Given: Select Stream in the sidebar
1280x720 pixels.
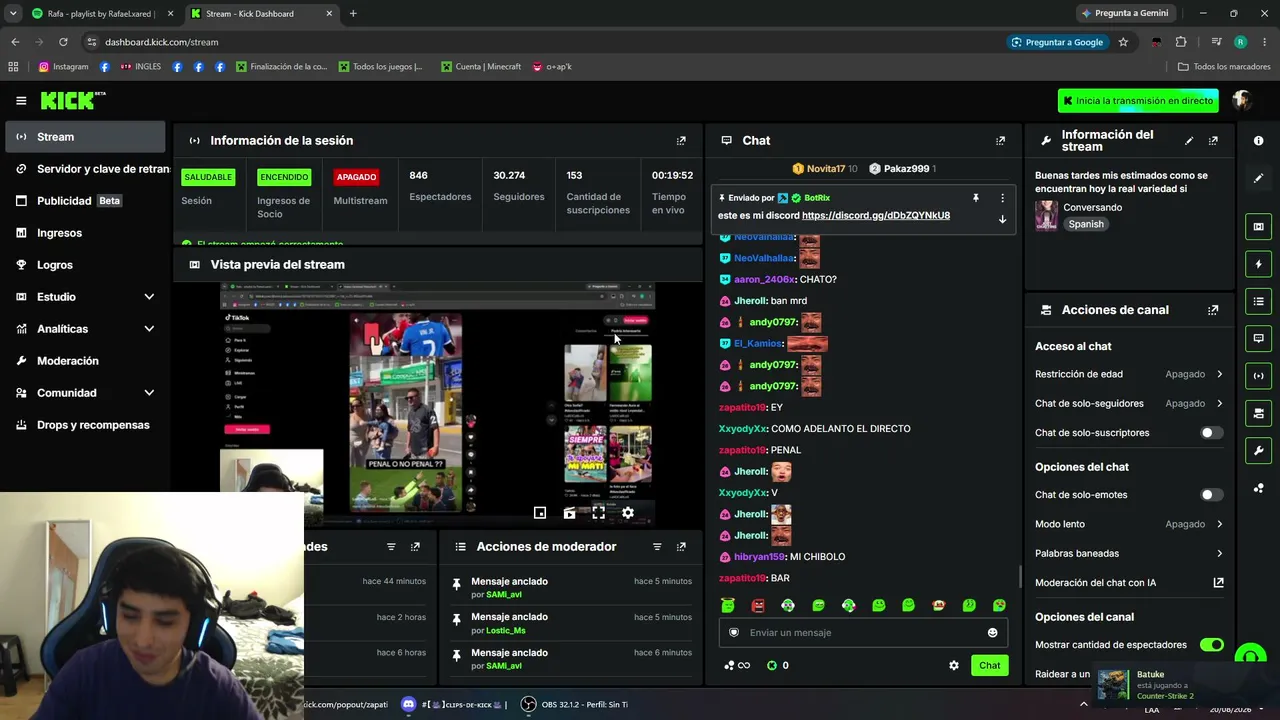Looking at the screenshot, I should [85, 137].
